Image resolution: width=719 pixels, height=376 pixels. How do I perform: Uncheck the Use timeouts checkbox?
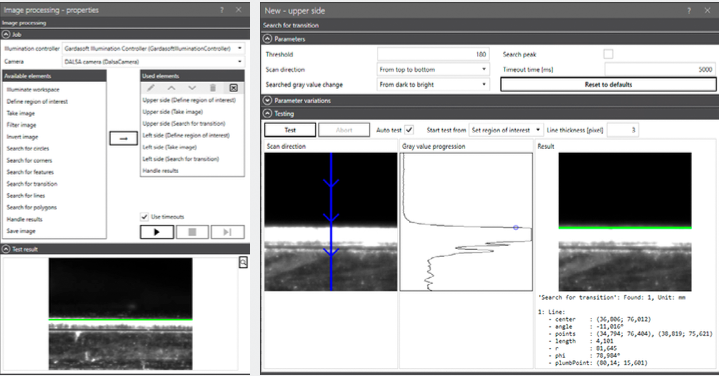click(x=144, y=216)
